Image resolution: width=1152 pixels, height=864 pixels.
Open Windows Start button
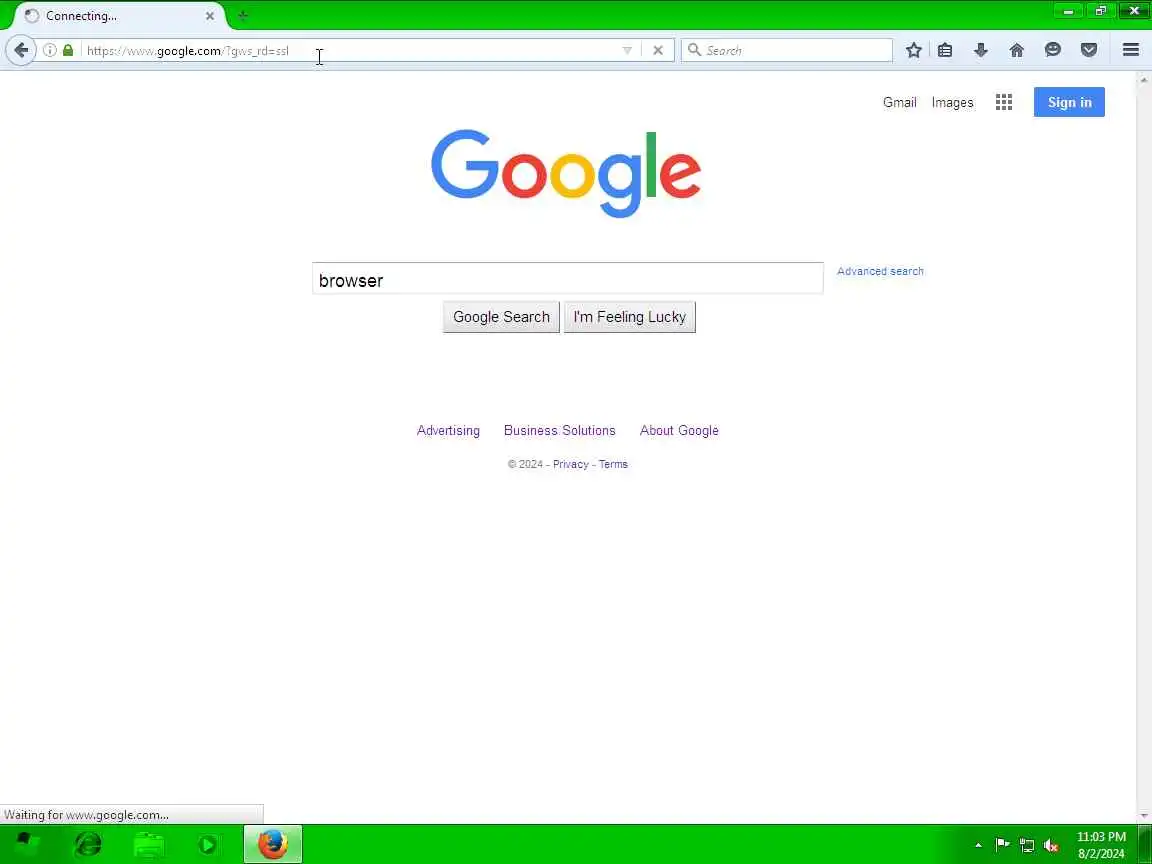27,844
